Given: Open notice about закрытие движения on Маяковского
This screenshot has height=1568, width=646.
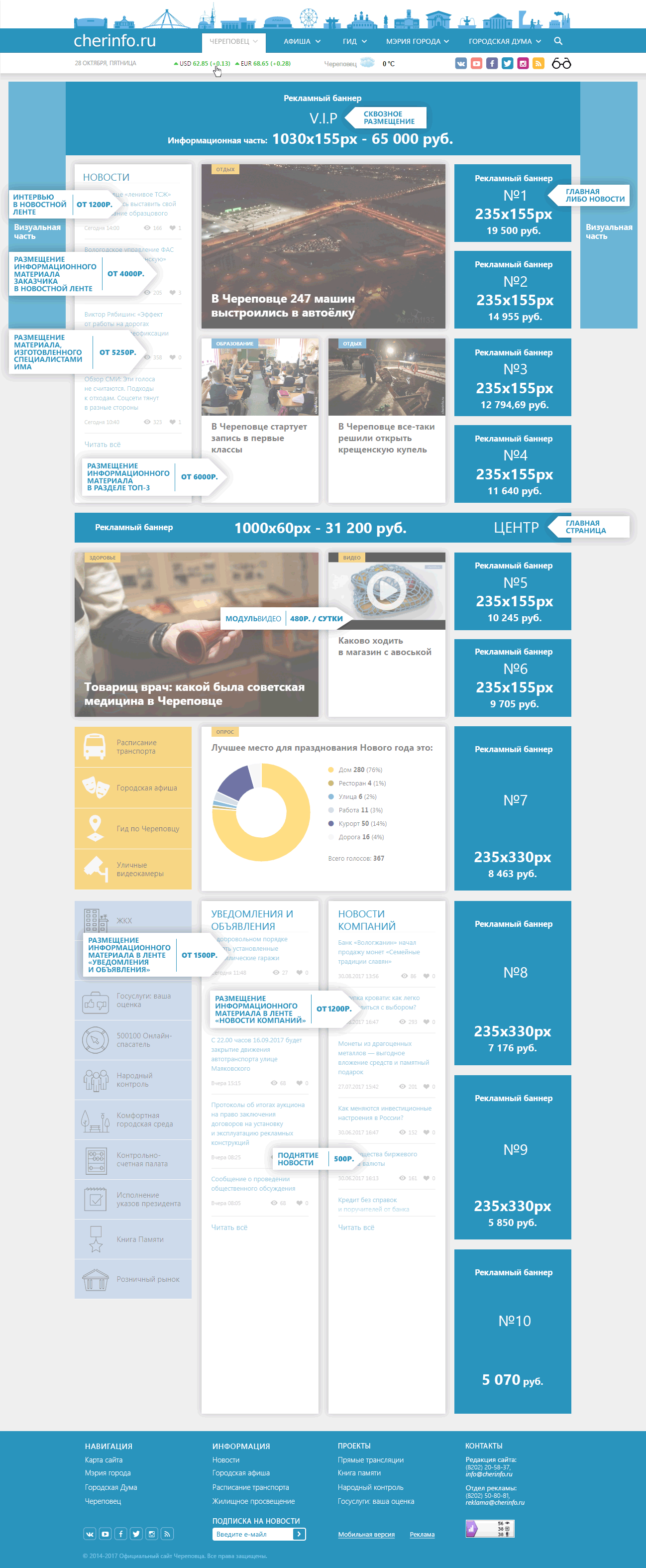Looking at the screenshot, I should tap(256, 1054).
